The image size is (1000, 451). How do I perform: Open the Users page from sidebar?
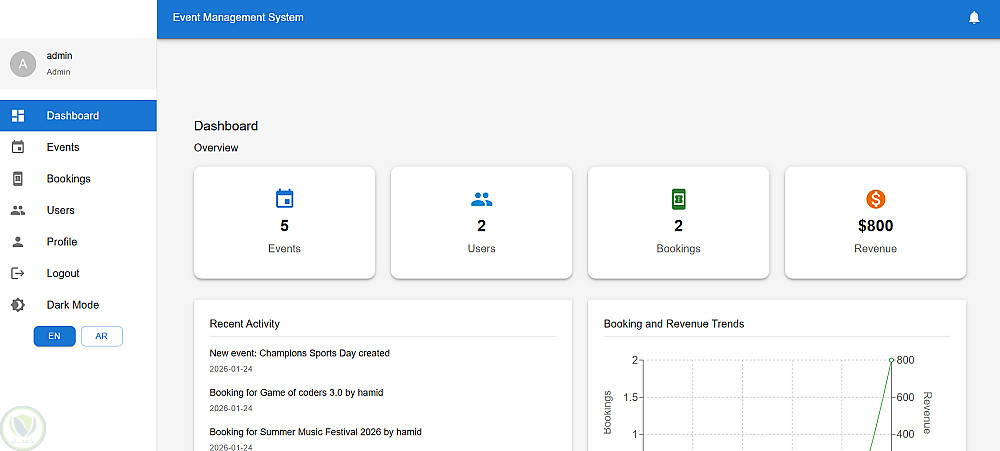(x=78, y=210)
